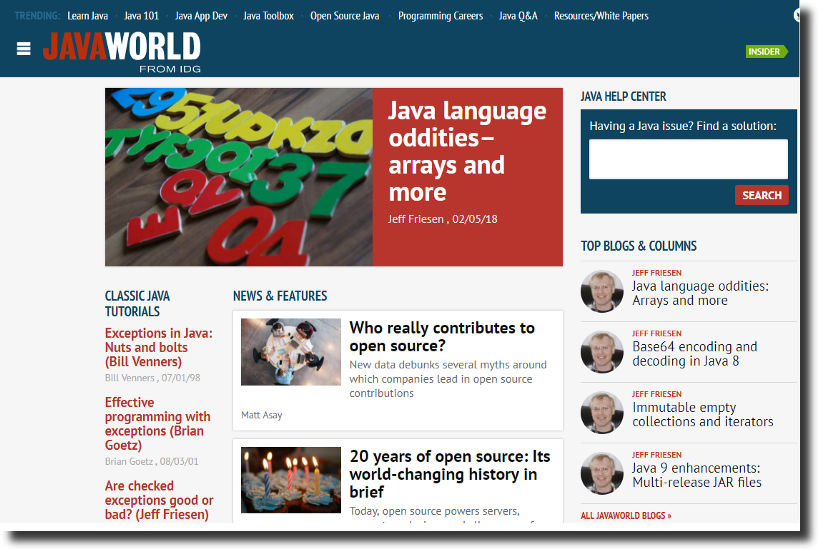Click the Classic Java Tutorials heading
Image resolution: width=818 pixels, height=549 pixels.
pyautogui.click(x=137, y=304)
